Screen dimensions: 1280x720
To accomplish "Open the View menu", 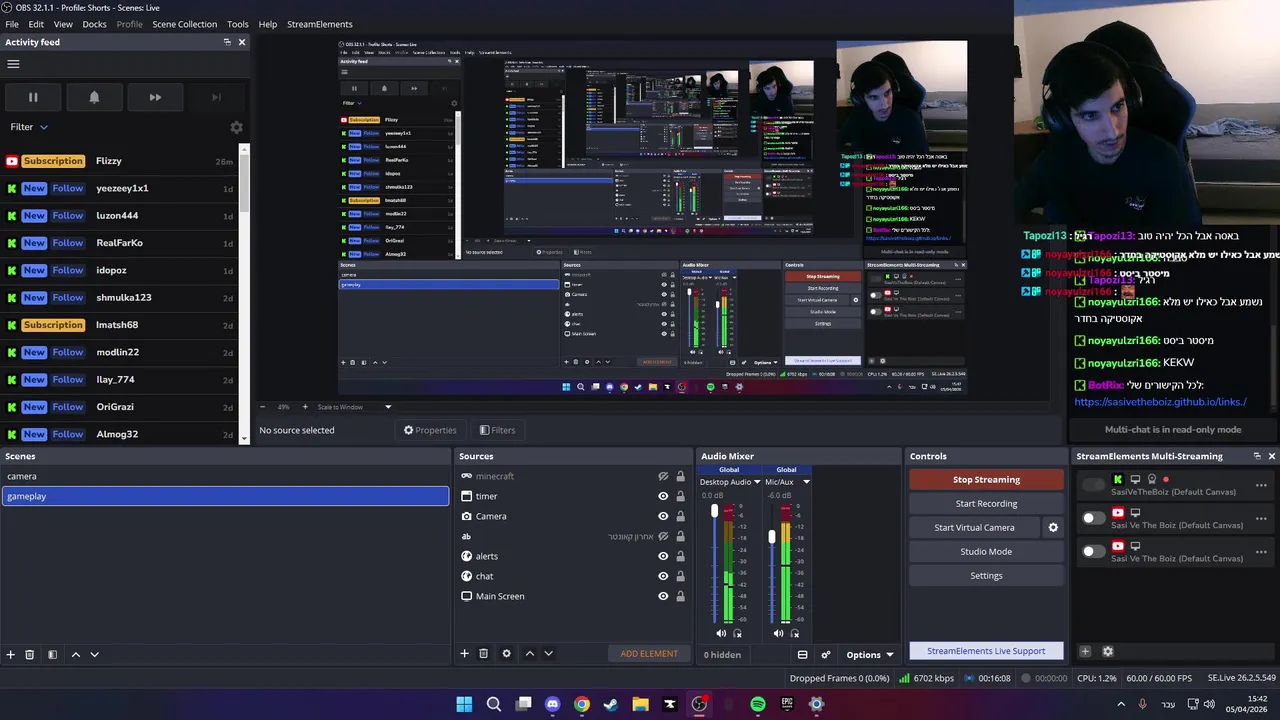I will coord(63,24).
